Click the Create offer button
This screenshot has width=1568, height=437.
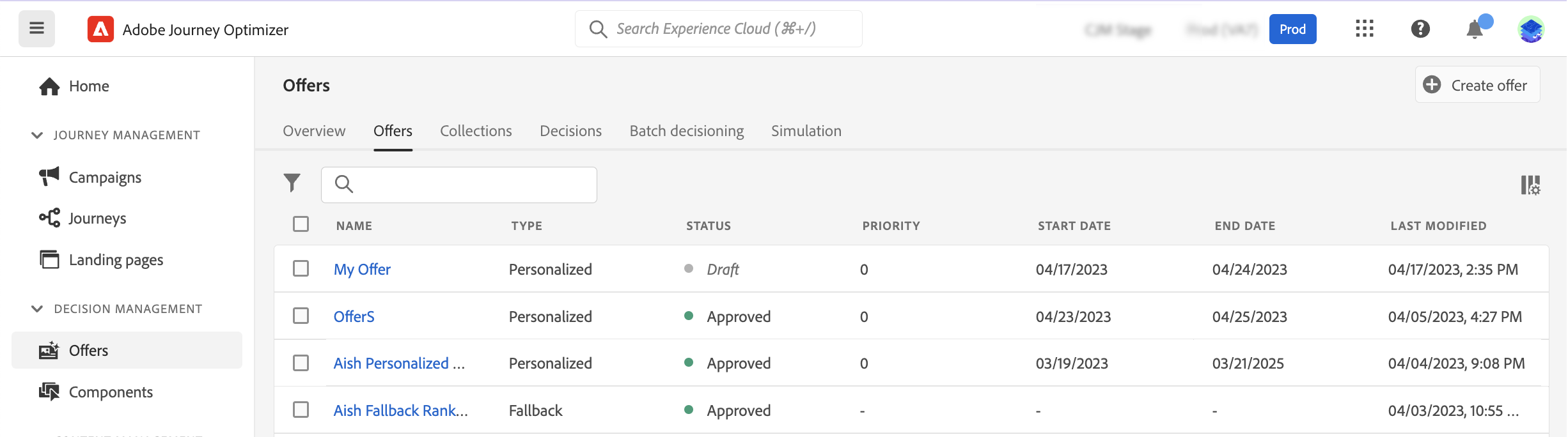coord(1477,85)
